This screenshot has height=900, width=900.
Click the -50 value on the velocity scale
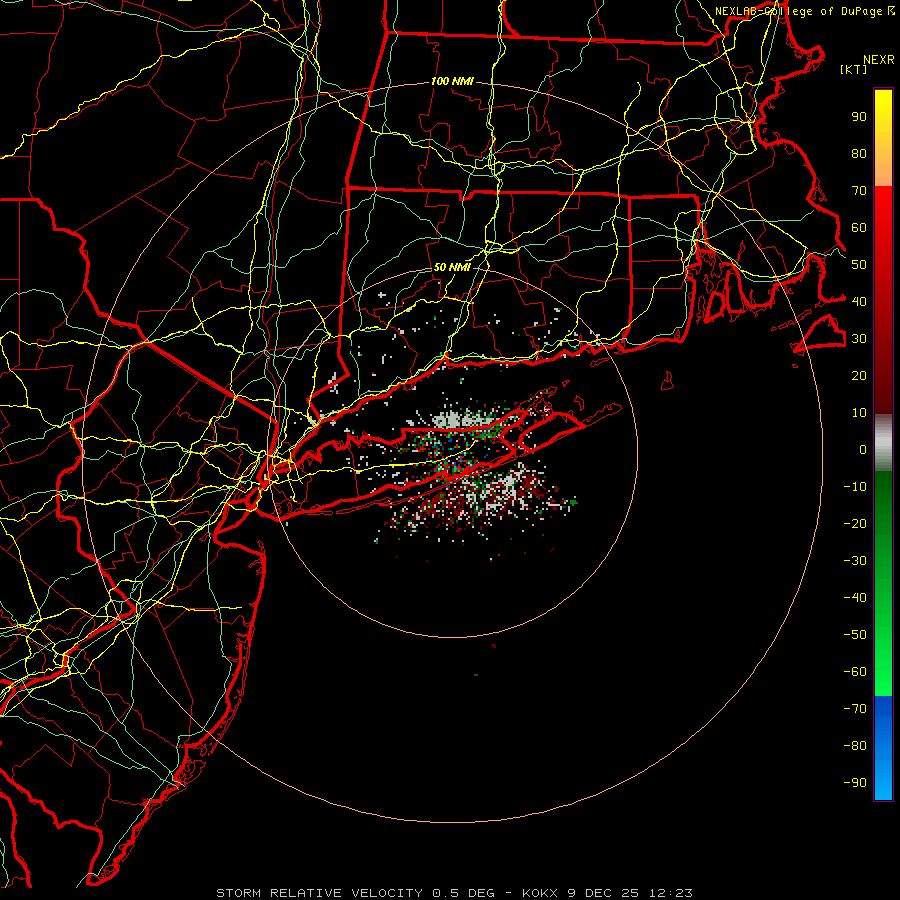(x=855, y=635)
